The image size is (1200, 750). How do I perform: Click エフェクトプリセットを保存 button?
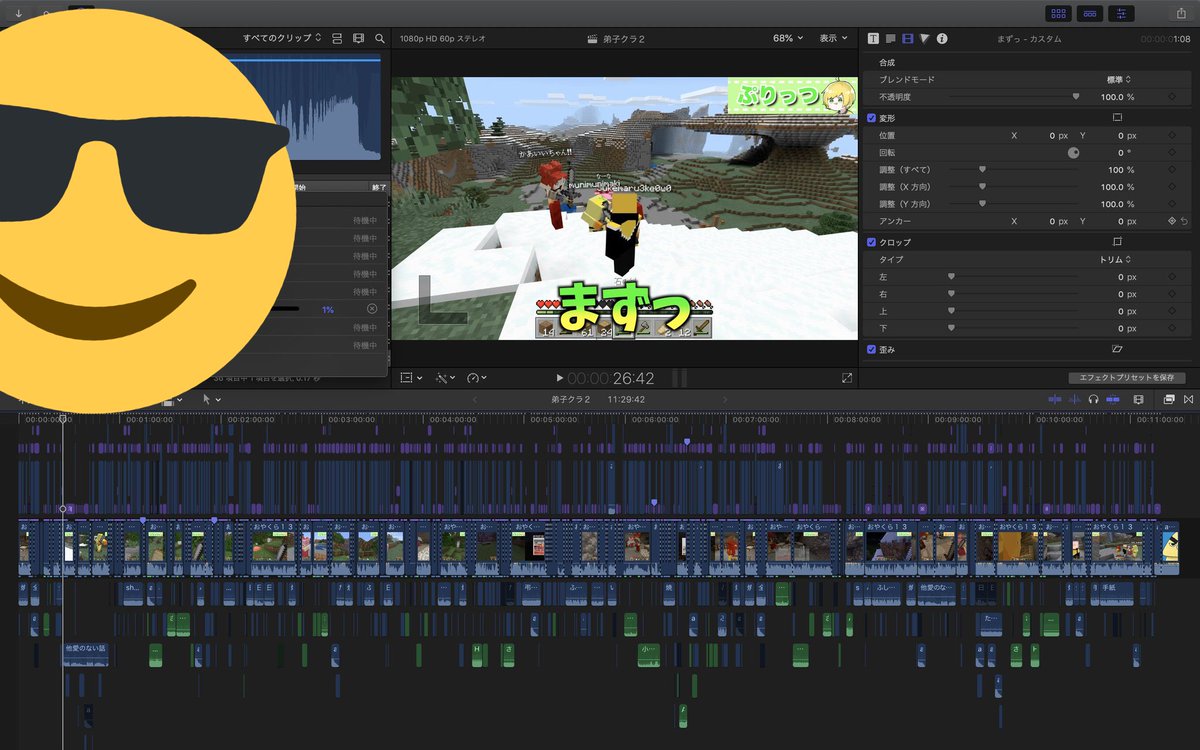pyautogui.click(x=1127, y=378)
